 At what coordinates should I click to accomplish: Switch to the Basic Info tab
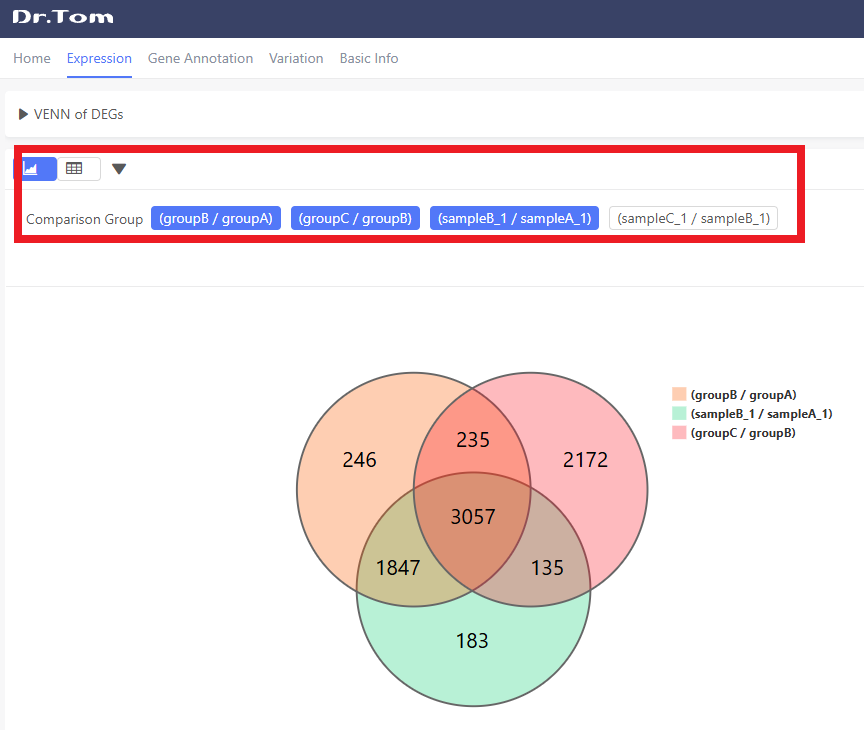[369, 58]
